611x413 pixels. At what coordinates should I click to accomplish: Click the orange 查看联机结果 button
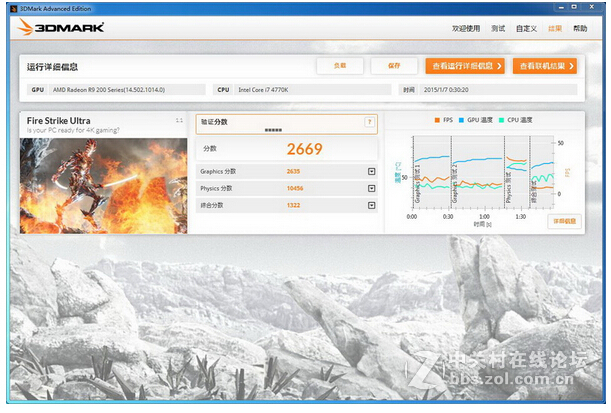[545, 66]
